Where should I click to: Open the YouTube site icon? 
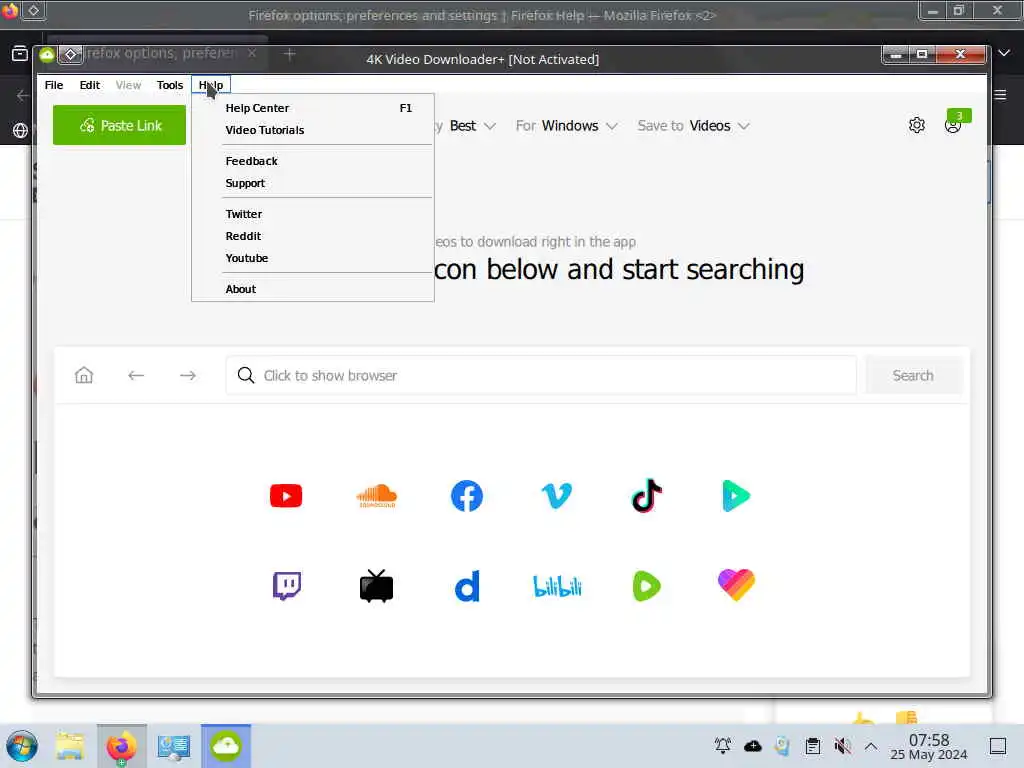(x=286, y=496)
